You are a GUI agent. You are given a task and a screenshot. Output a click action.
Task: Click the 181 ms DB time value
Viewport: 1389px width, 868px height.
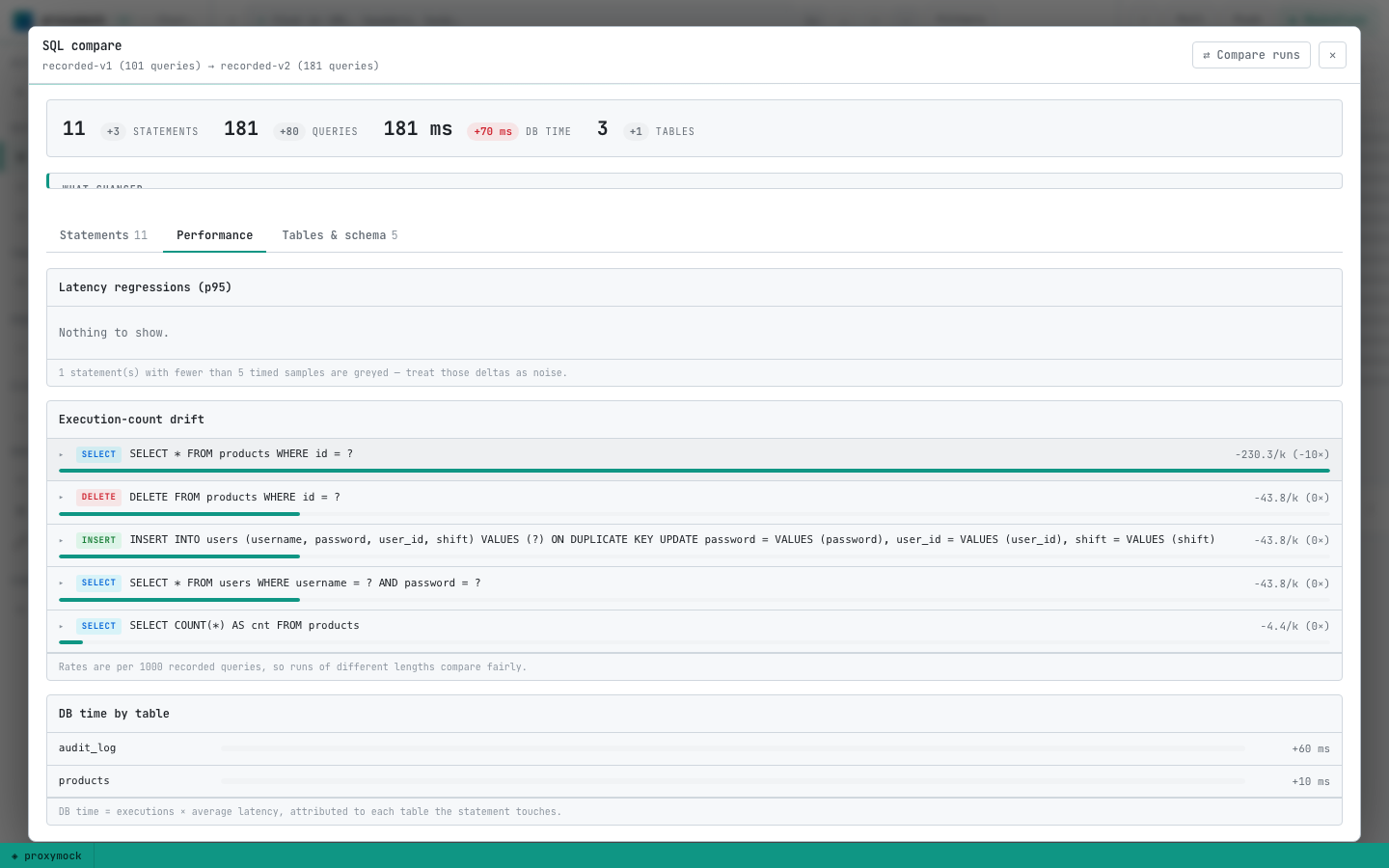coord(418,128)
